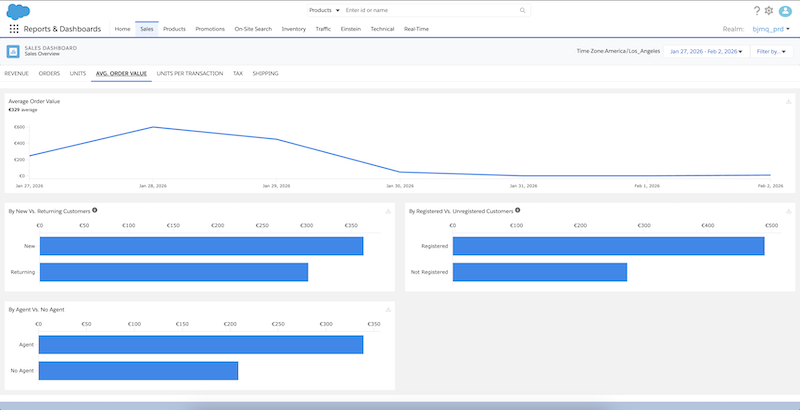
Task: Go to the Home tab
Action: coord(122,29)
